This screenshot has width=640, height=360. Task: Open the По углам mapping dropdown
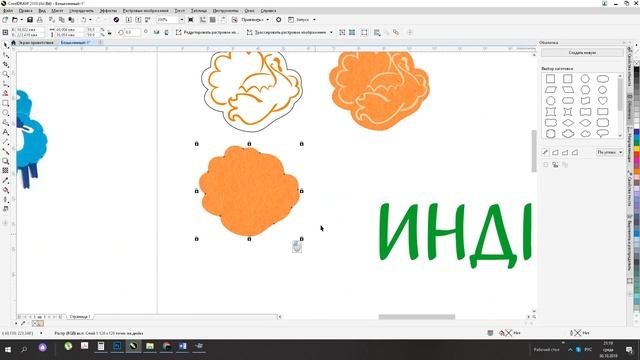tap(610, 152)
